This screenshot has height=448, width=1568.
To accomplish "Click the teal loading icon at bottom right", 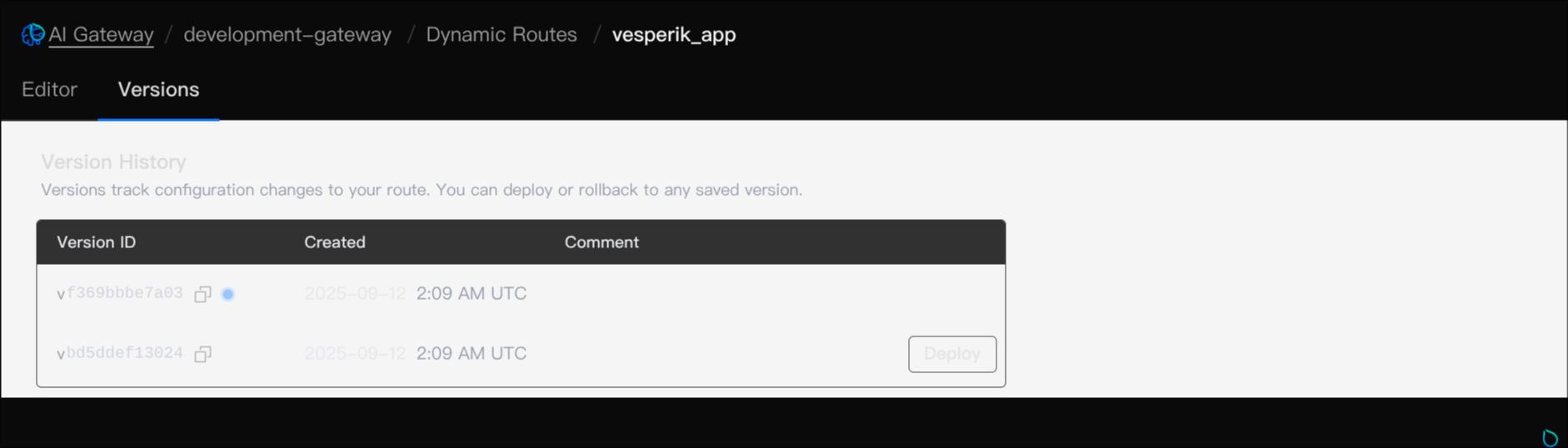I will coord(1550,437).
